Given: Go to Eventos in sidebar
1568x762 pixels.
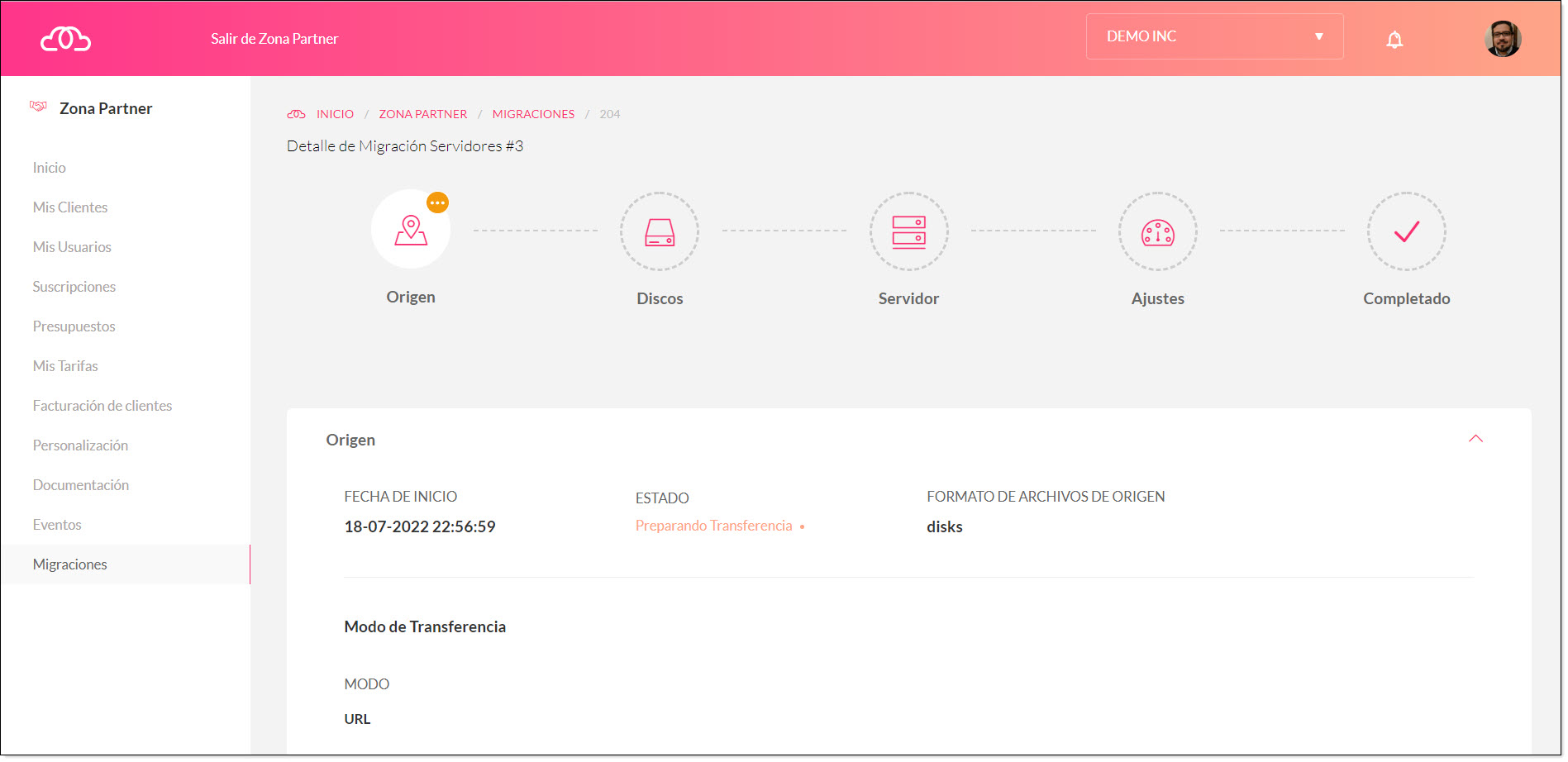Looking at the screenshot, I should [x=57, y=525].
